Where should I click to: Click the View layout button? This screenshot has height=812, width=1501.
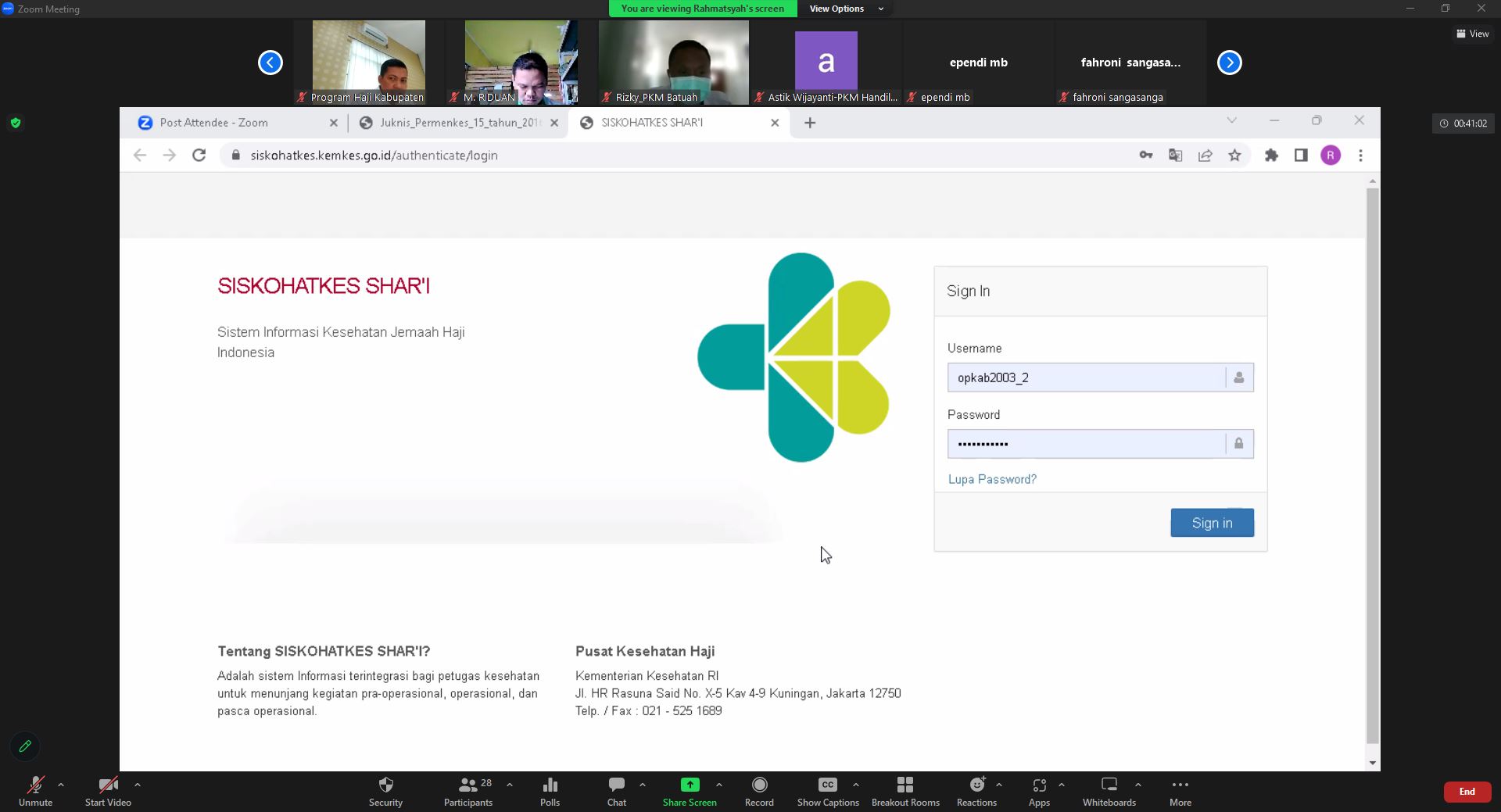click(1473, 34)
